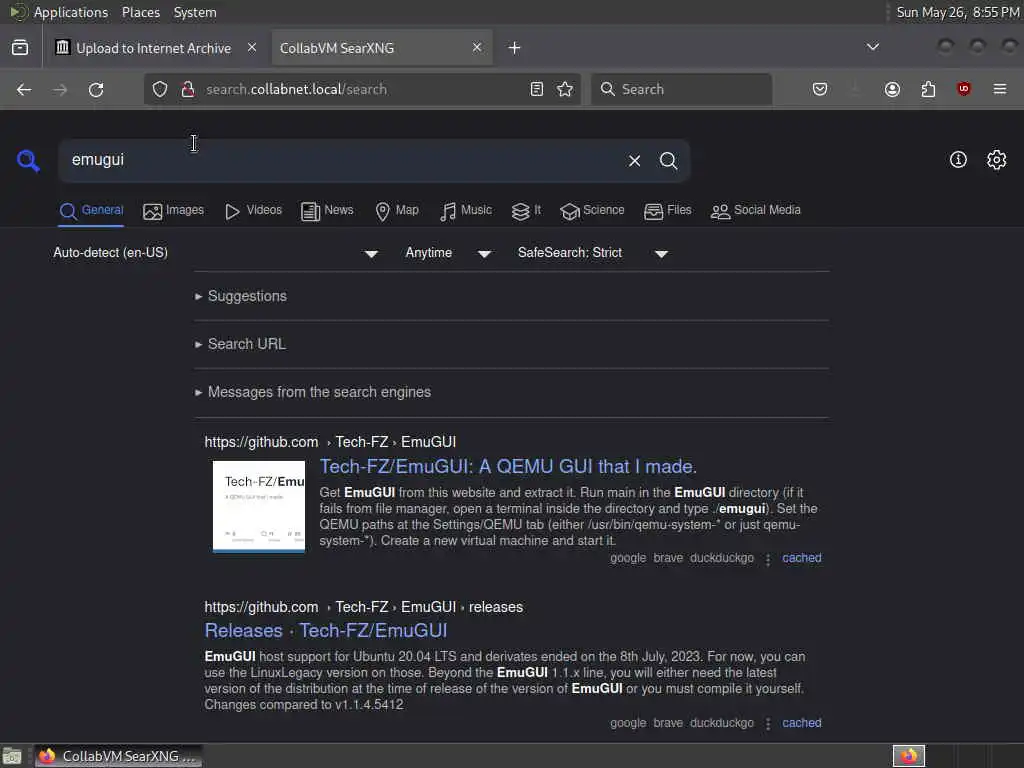Open Firefox hamburger menu

click(1000, 89)
